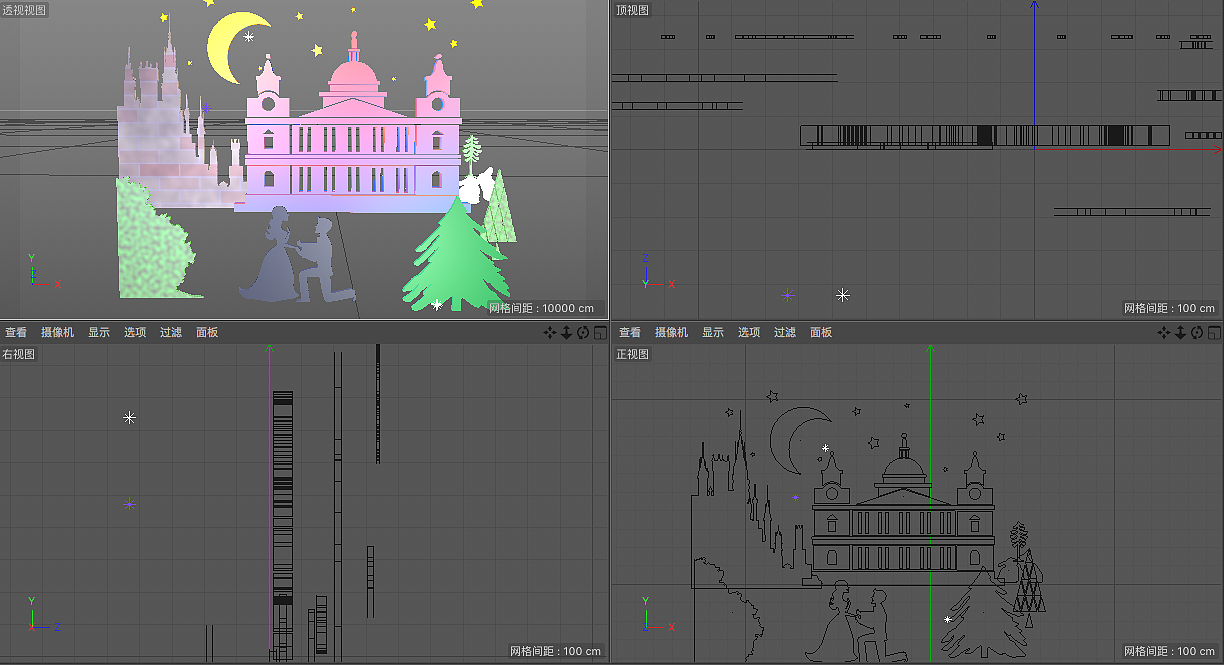The width and height of the screenshot is (1224, 665).
Task: Click the zoom view icon in the right view
Action: point(566,332)
